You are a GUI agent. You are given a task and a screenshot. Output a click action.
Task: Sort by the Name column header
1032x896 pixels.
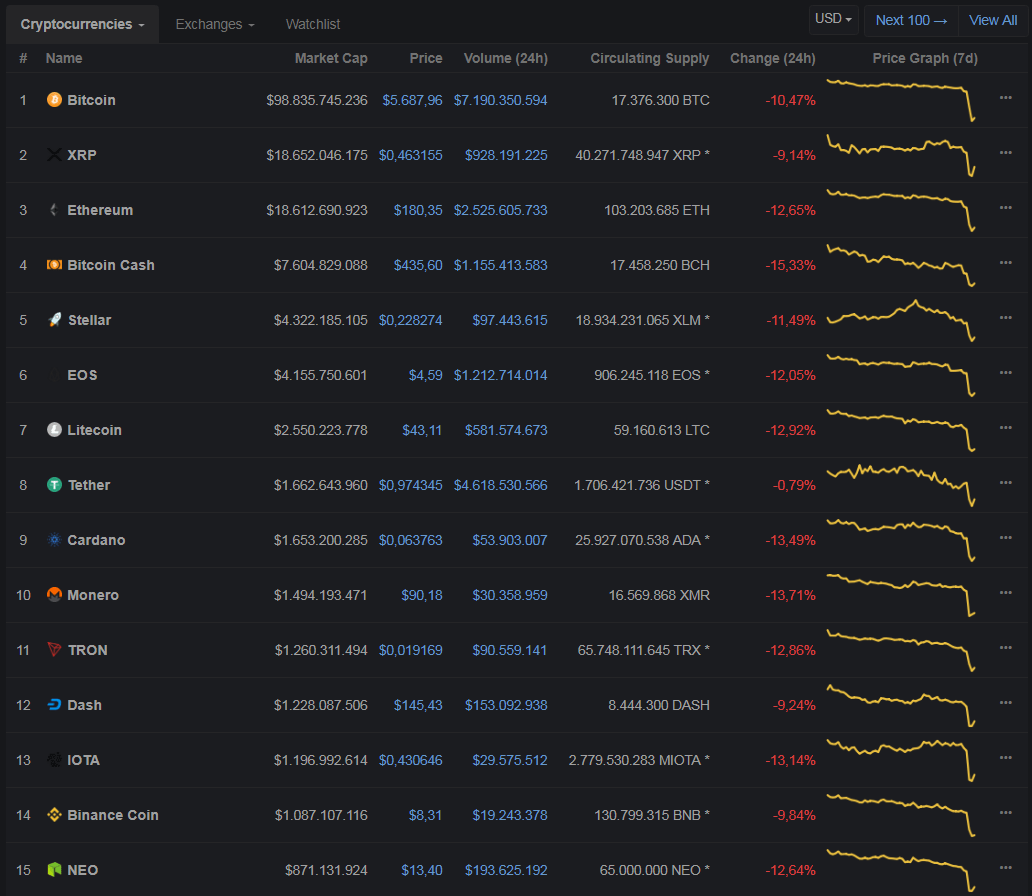(x=64, y=58)
